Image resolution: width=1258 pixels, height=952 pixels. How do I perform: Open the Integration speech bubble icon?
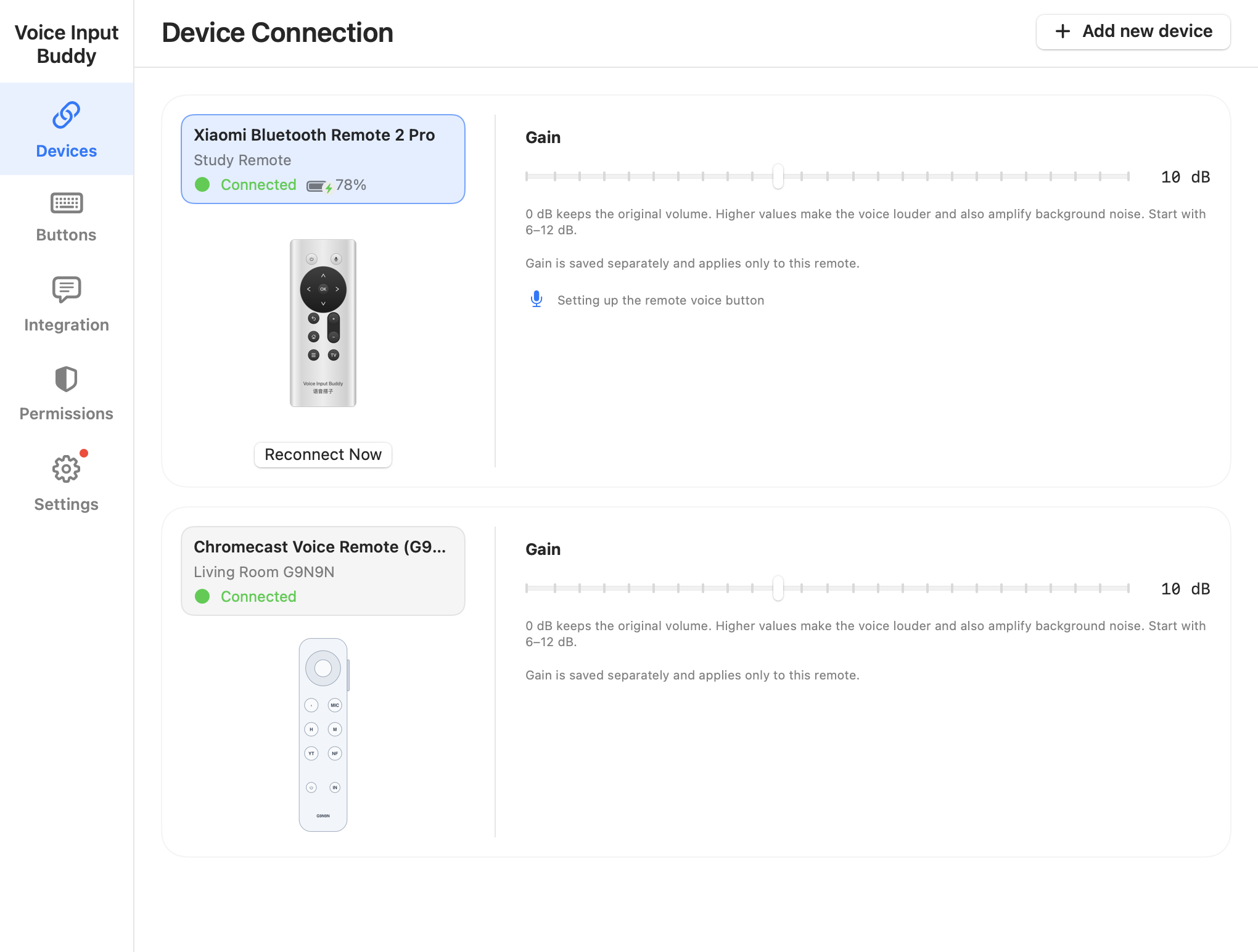pos(67,290)
